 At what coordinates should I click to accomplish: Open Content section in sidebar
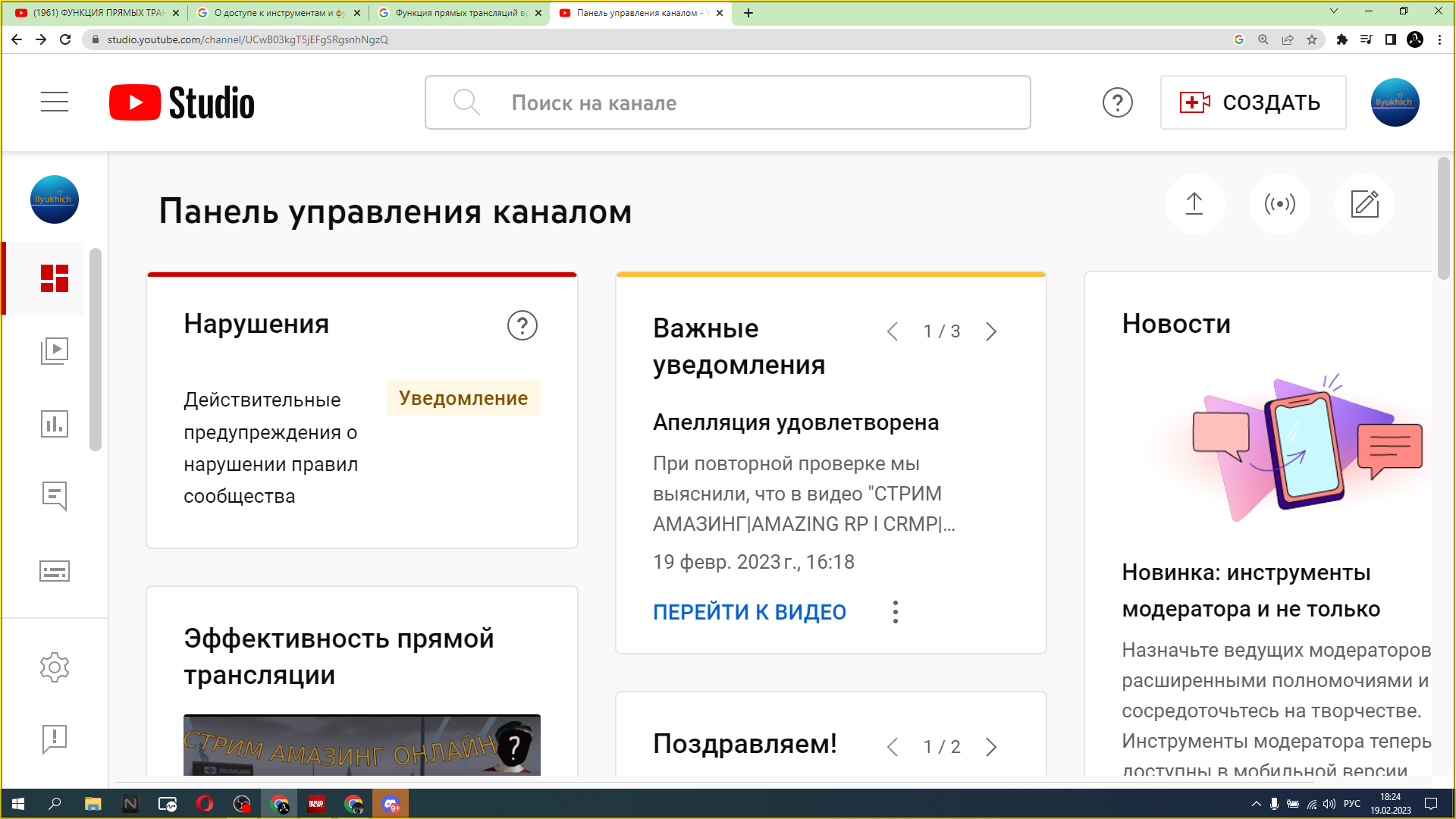coord(55,350)
